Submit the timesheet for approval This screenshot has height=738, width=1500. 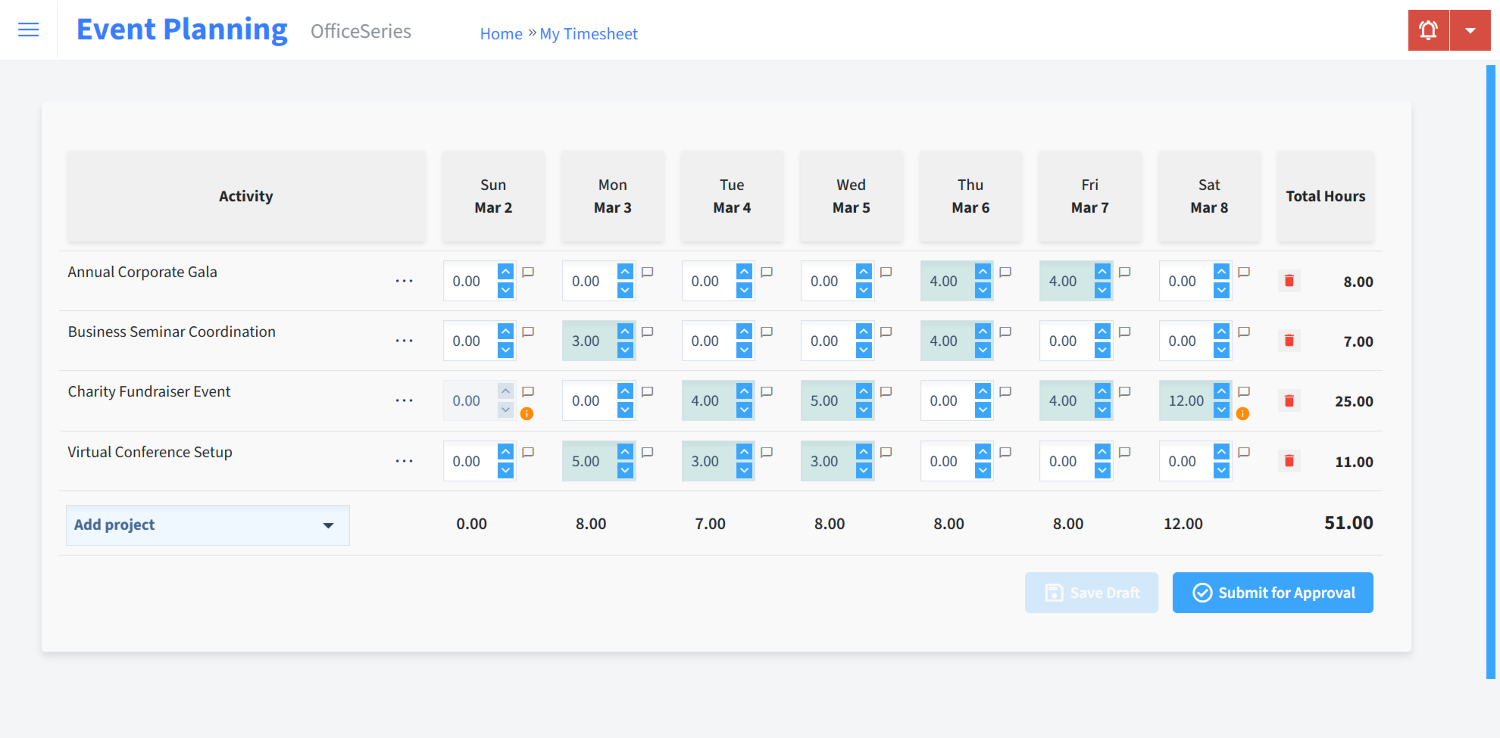(1272, 592)
